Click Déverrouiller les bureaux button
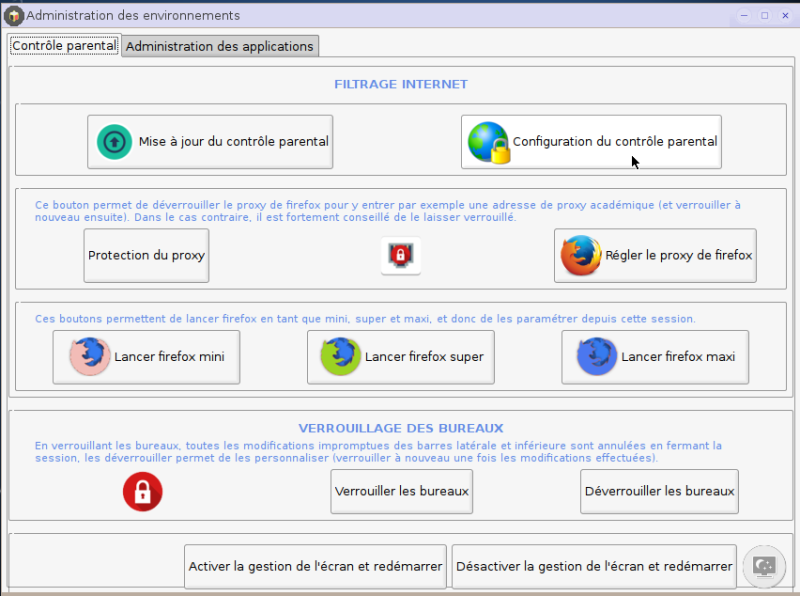This screenshot has height=596, width=800. (659, 491)
